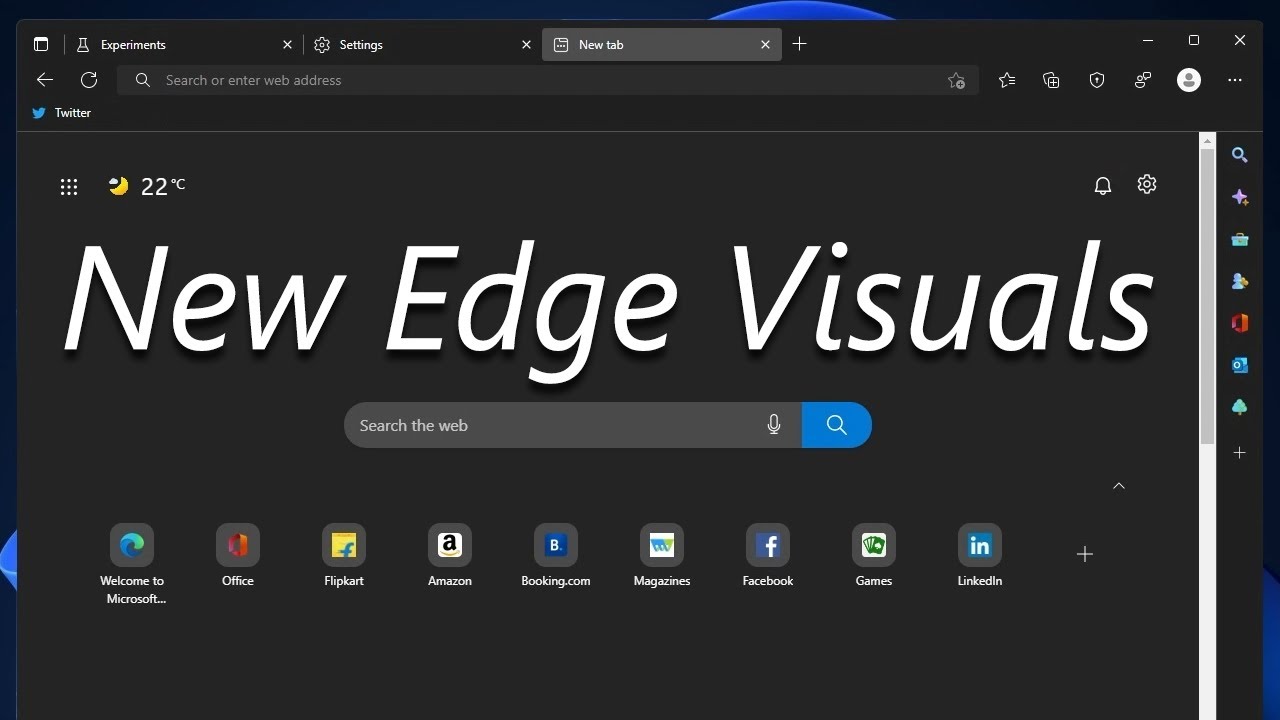This screenshot has height=720, width=1280.
Task: Close the New tab tab
Action: pyautogui.click(x=765, y=45)
